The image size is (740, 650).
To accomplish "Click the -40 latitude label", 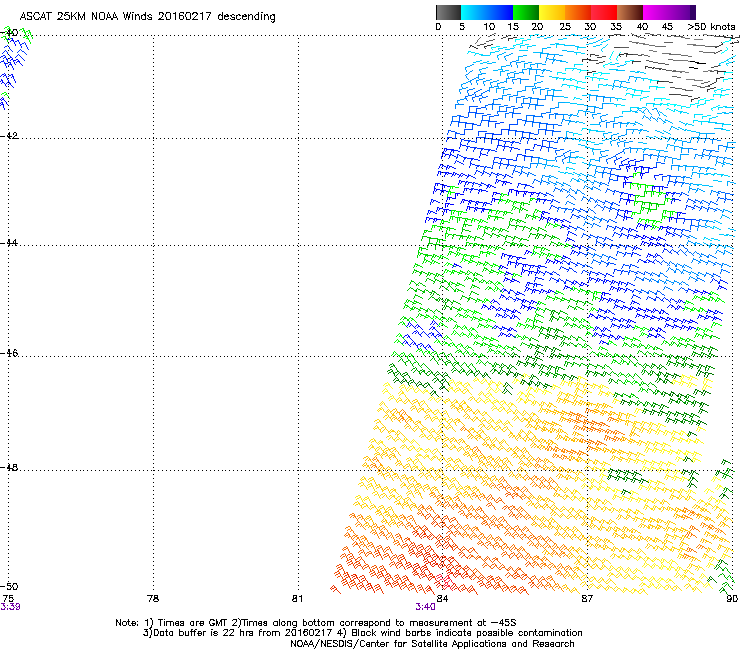I will (9, 33).
